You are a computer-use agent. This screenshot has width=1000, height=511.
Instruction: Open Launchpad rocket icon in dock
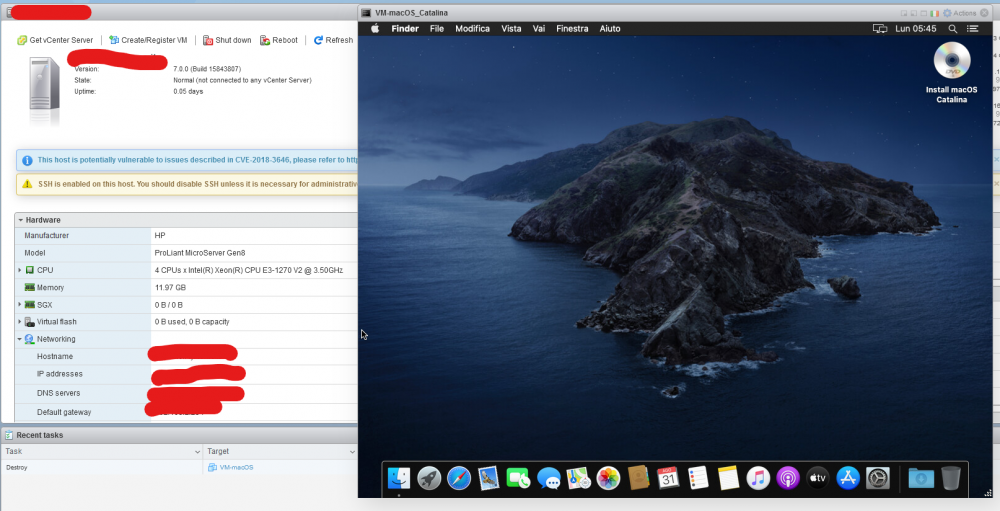point(429,478)
